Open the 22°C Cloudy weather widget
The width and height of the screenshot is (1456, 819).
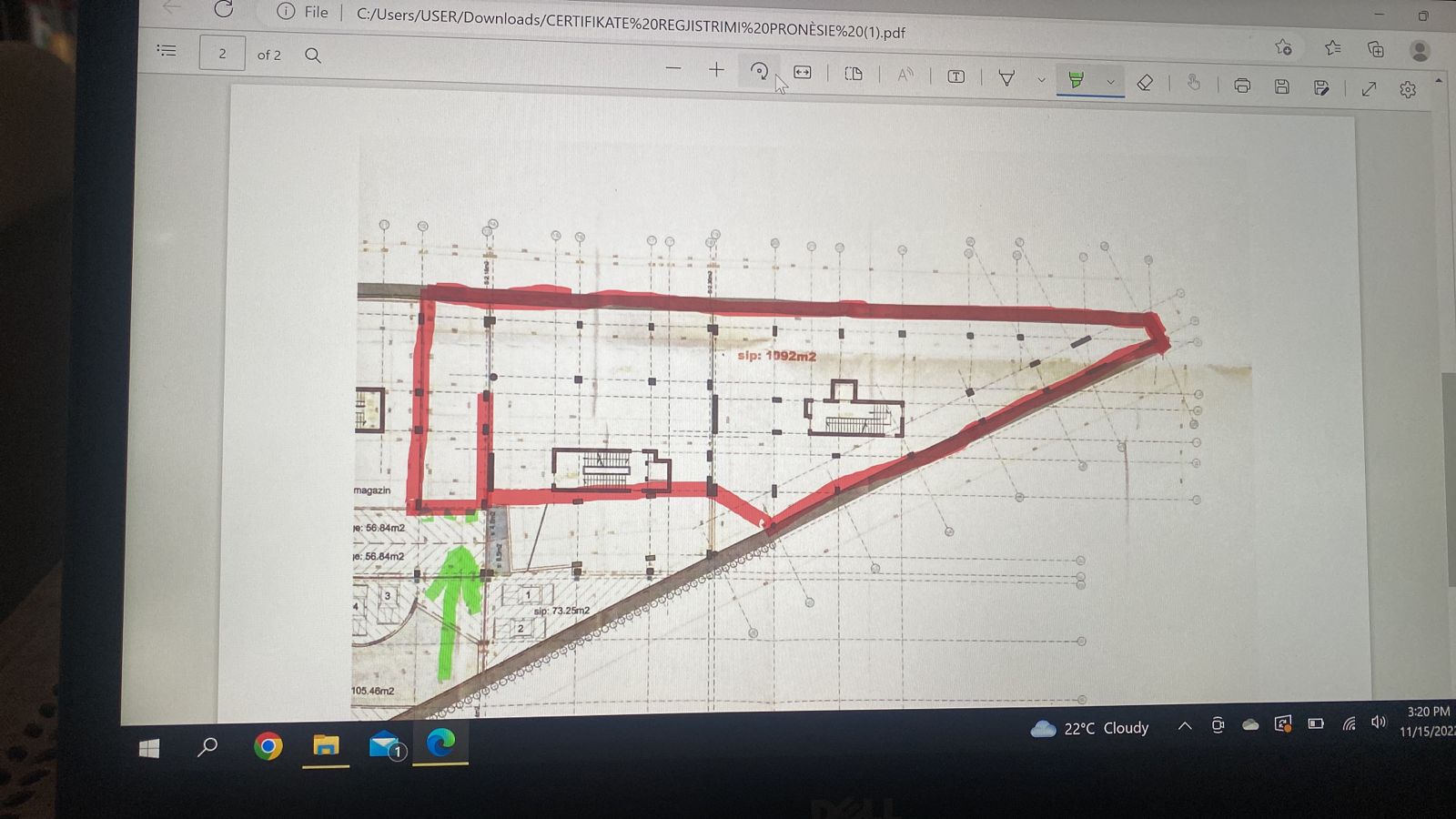pos(1089,728)
